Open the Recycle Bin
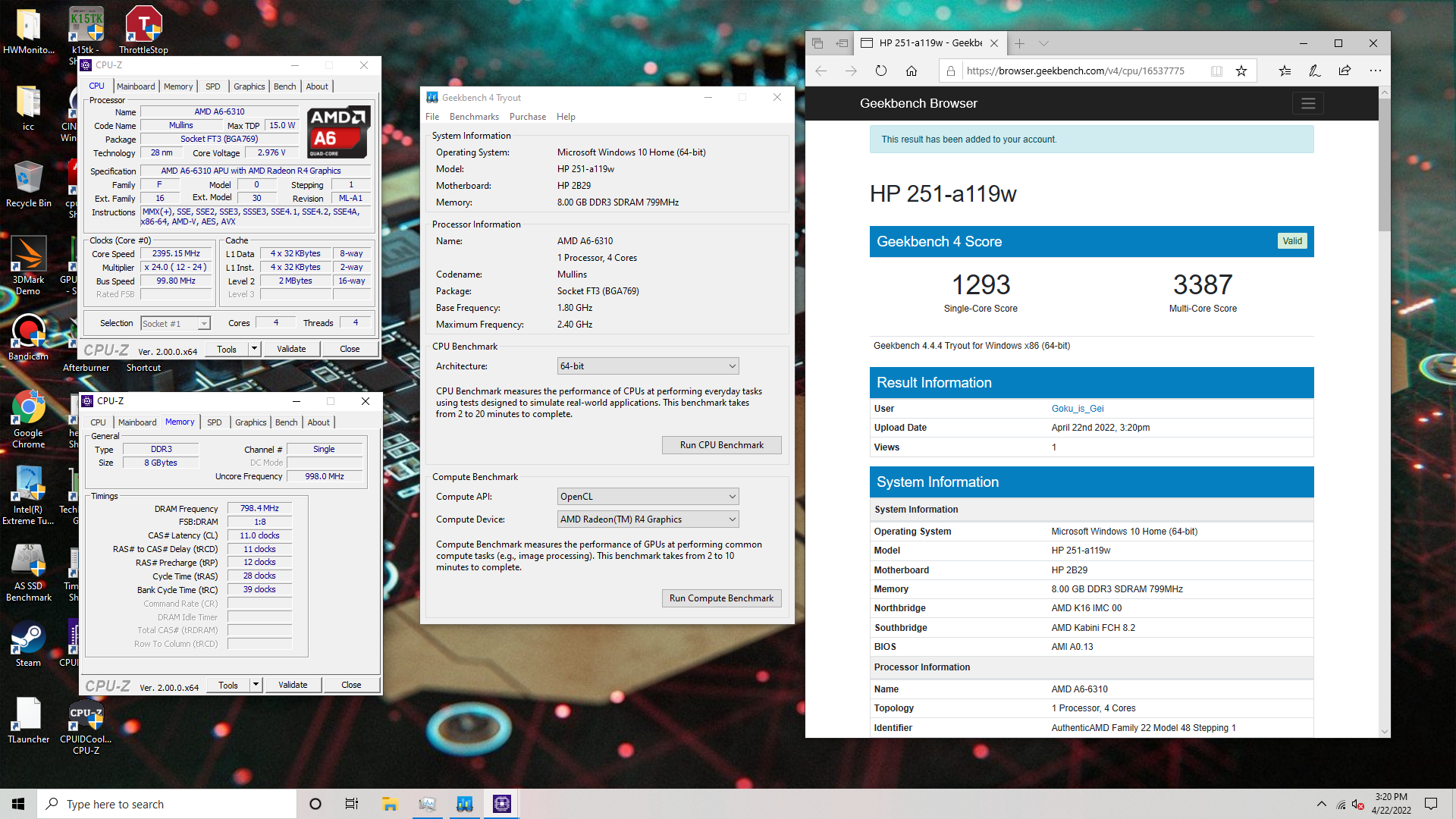 [x=29, y=184]
